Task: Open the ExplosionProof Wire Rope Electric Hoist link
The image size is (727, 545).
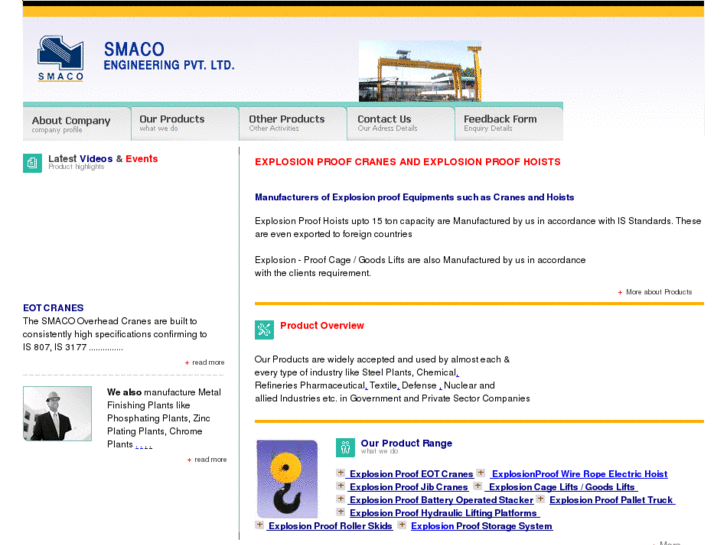Action: [580, 474]
